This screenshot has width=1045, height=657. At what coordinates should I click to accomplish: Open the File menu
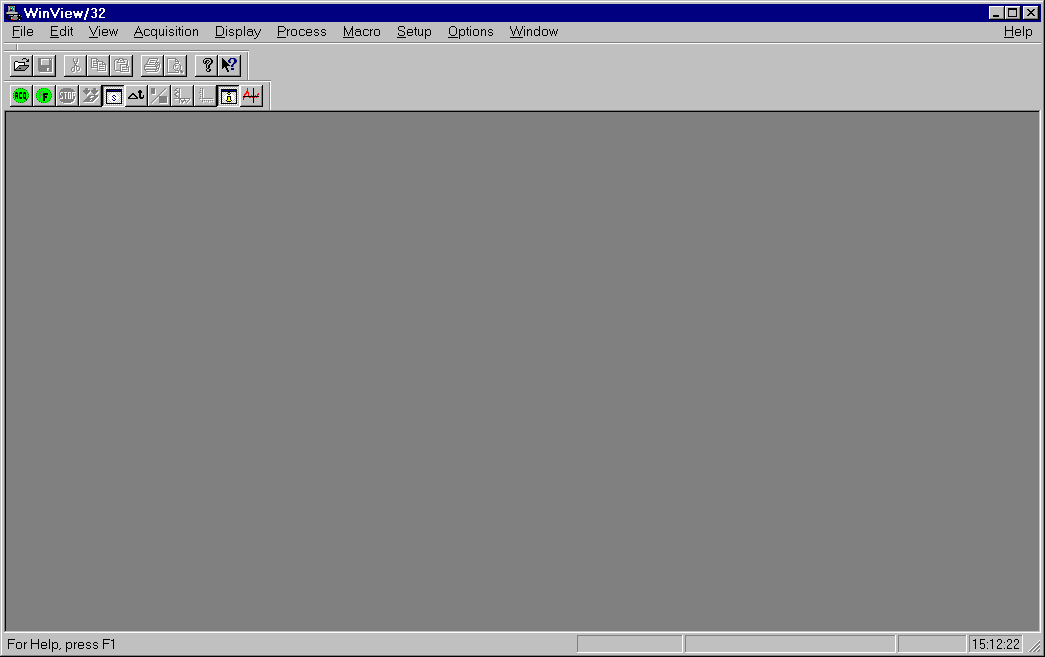click(x=23, y=31)
